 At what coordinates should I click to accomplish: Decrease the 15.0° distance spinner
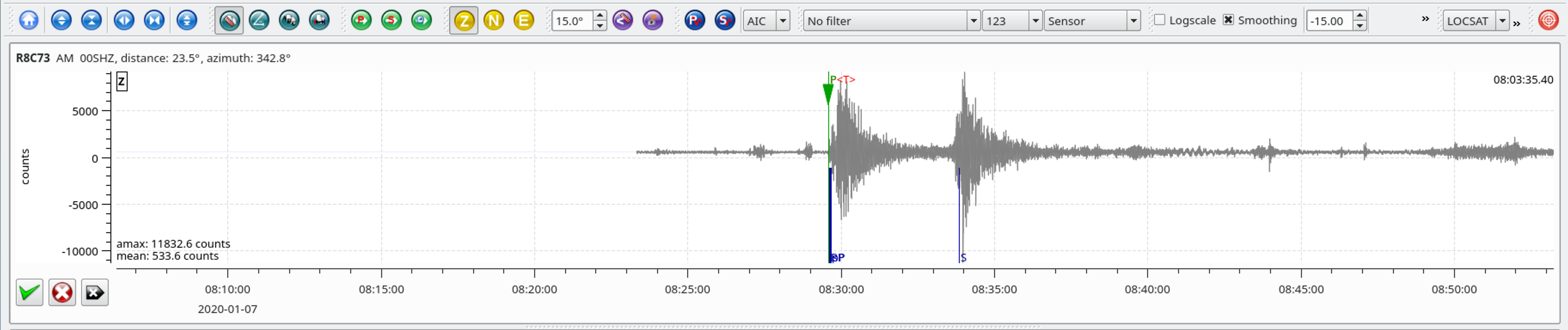pyautogui.click(x=599, y=26)
